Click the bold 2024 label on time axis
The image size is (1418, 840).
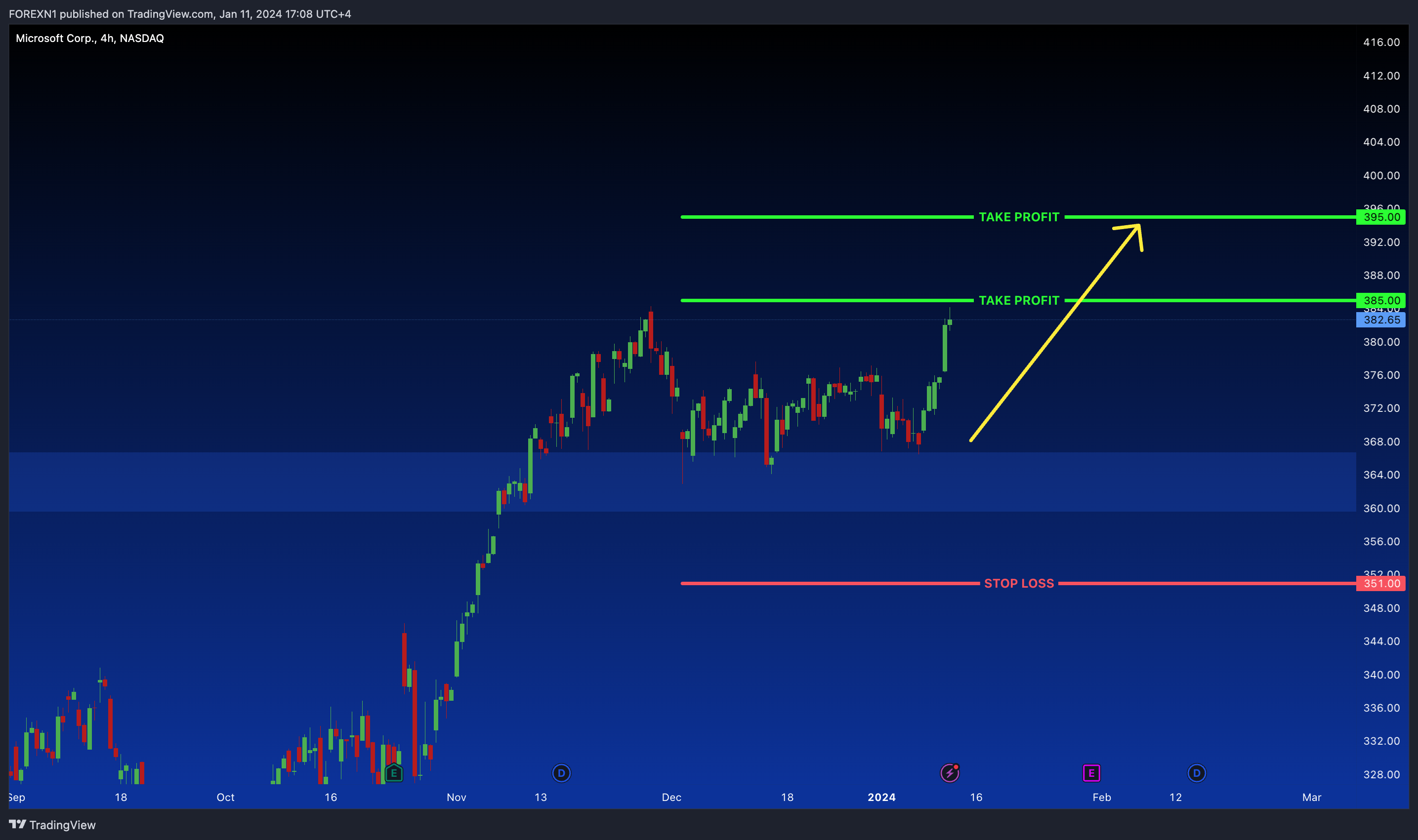click(882, 797)
